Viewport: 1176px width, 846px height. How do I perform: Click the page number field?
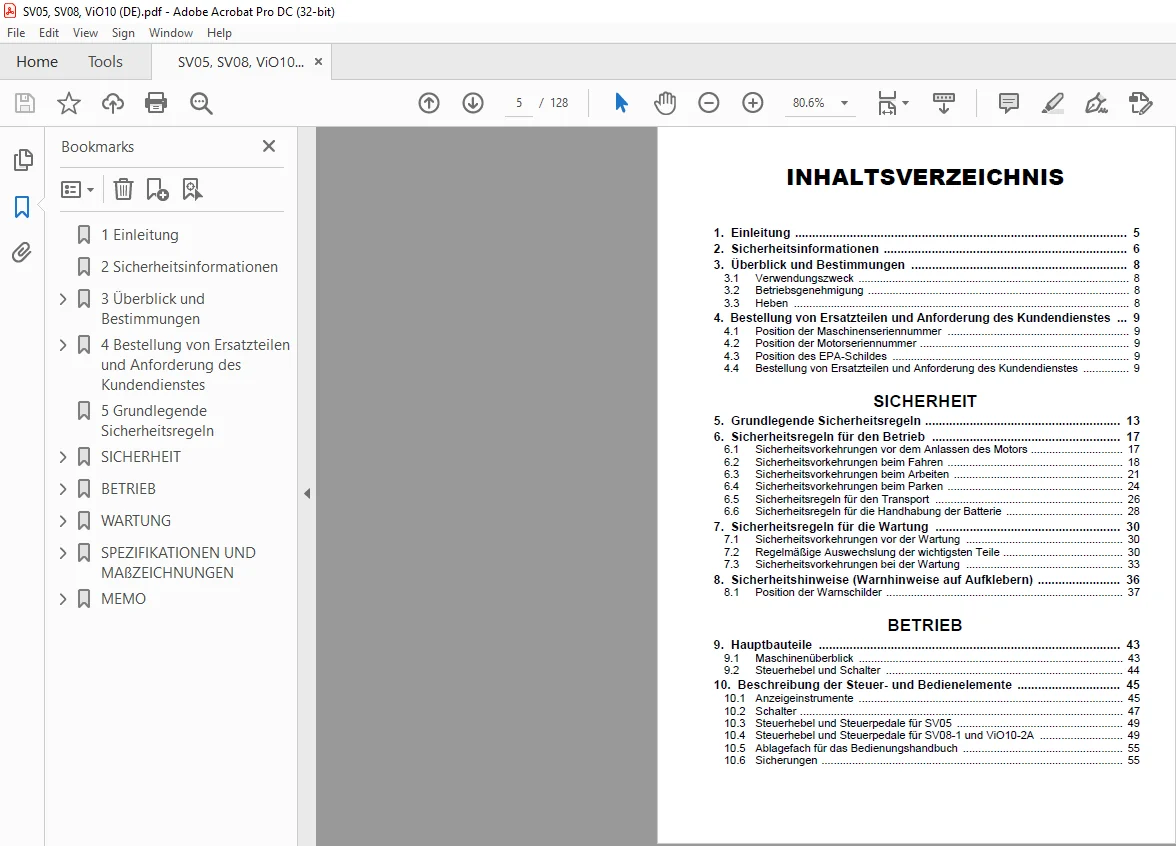[x=519, y=103]
